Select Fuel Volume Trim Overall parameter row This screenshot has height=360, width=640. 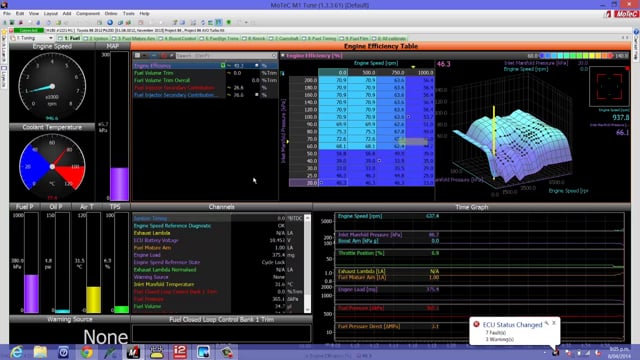coord(205,80)
